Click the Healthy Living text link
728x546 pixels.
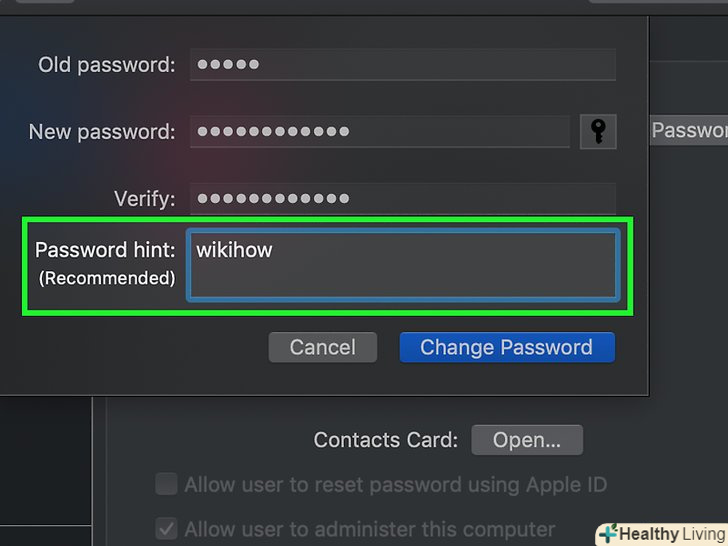point(673,534)
